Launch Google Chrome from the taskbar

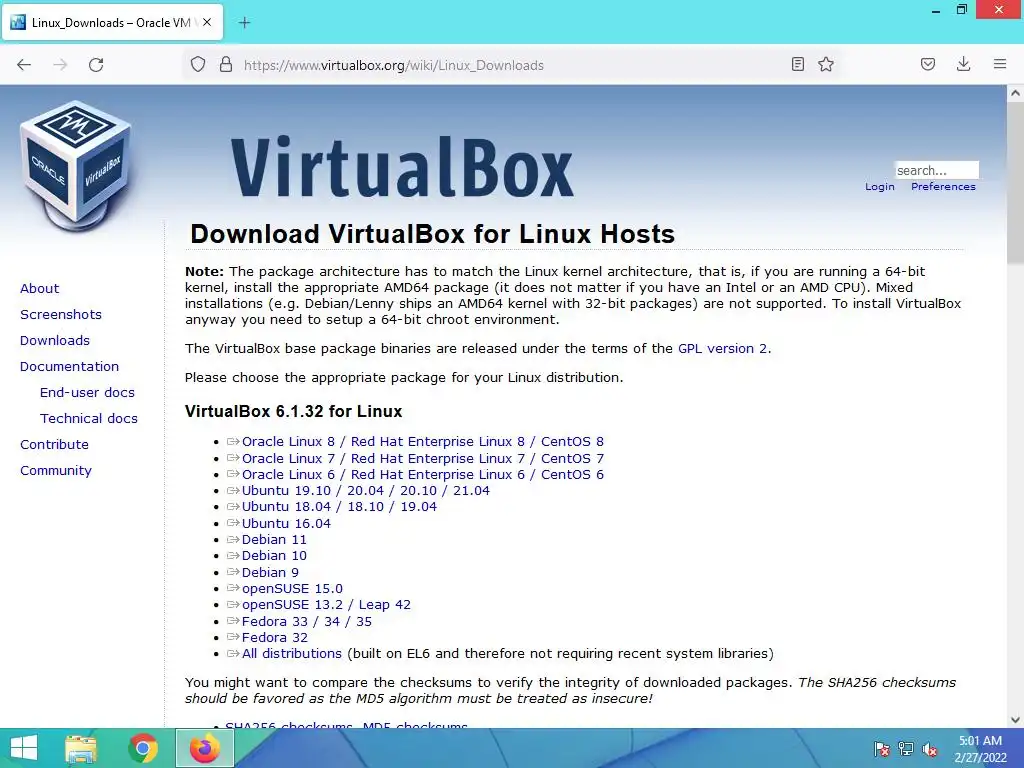(x=143, y=748)
